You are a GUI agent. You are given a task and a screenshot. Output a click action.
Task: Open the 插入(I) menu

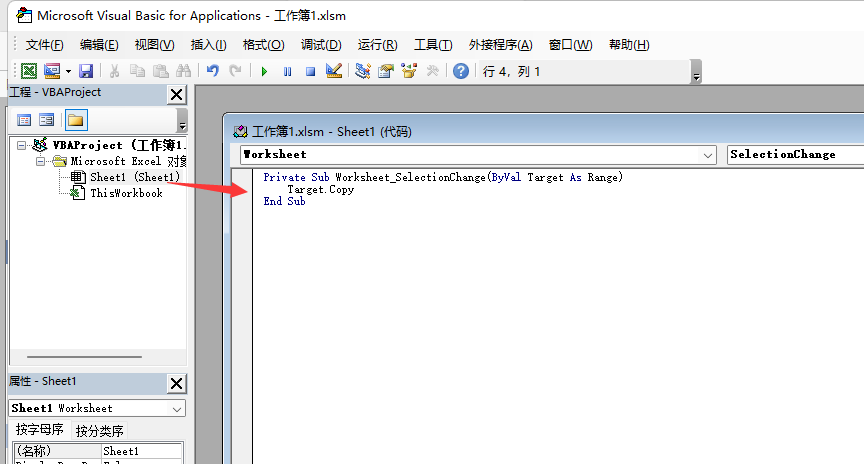tap(209, 45)
